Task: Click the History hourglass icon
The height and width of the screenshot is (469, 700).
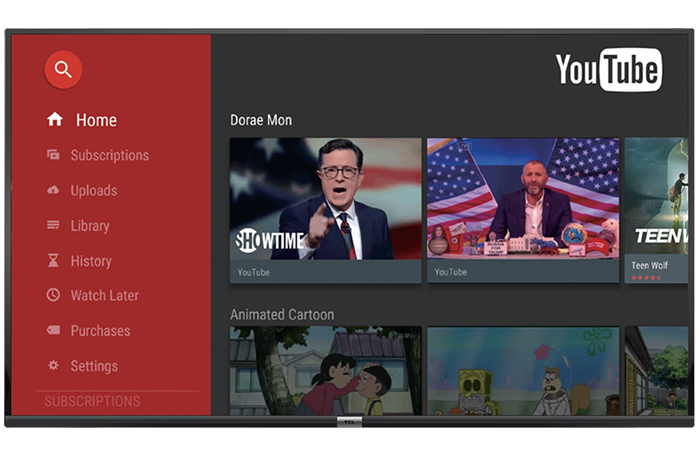Action: [x=54, y=261]
